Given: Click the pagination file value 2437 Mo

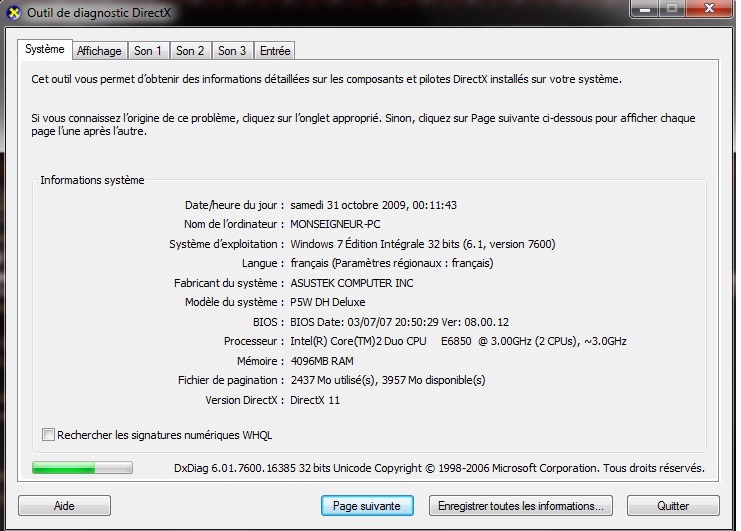Looking at the screenshot, I should (x=388, y=380).
